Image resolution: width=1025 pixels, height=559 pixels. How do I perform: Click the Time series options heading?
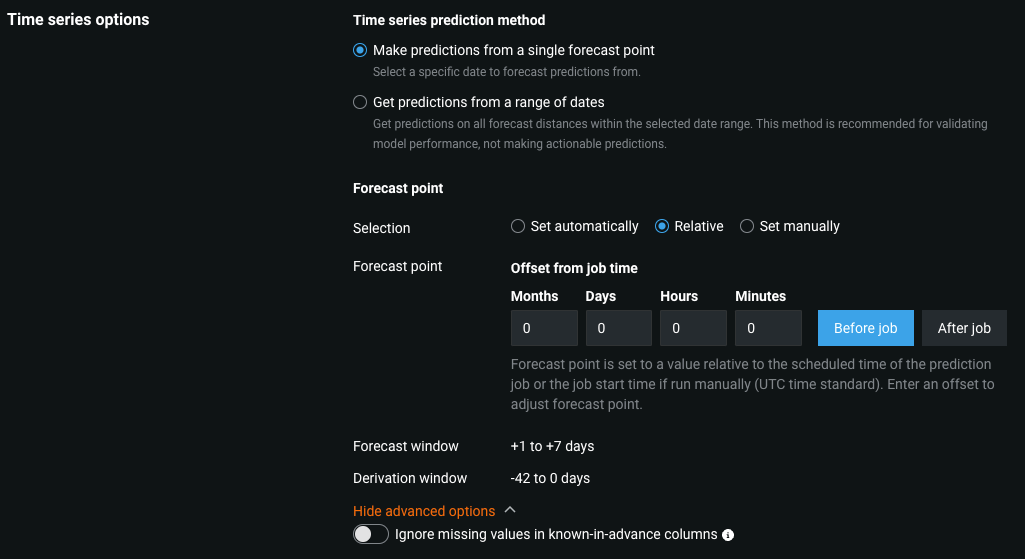(78, 20)
